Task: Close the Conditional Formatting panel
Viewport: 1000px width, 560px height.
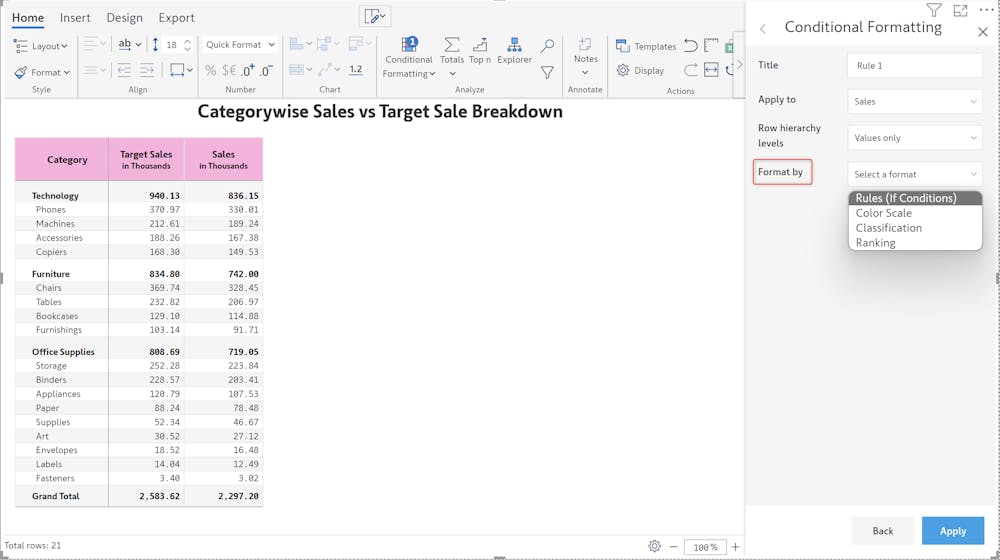Action: [983, 32]
